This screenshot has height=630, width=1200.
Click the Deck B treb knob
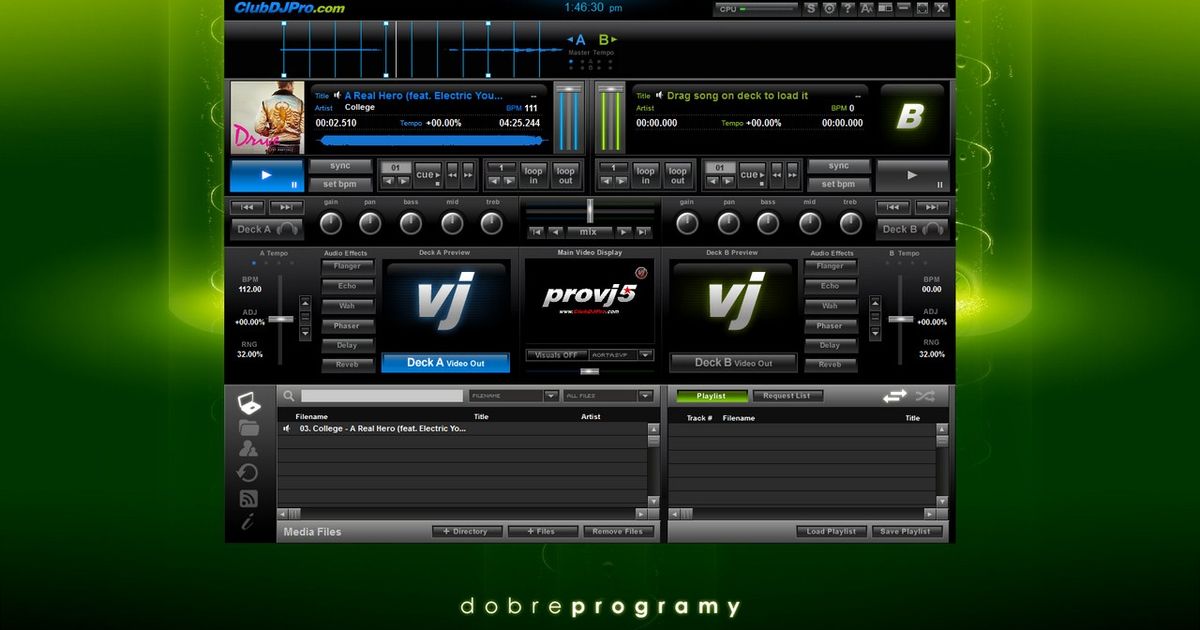click(x=850, y=223)
